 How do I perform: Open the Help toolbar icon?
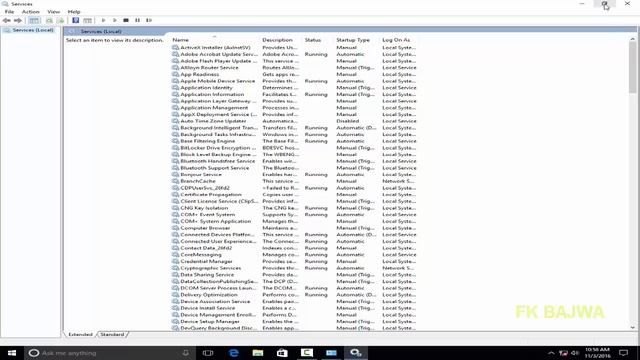pyautogui.click(x=76, y=20)
